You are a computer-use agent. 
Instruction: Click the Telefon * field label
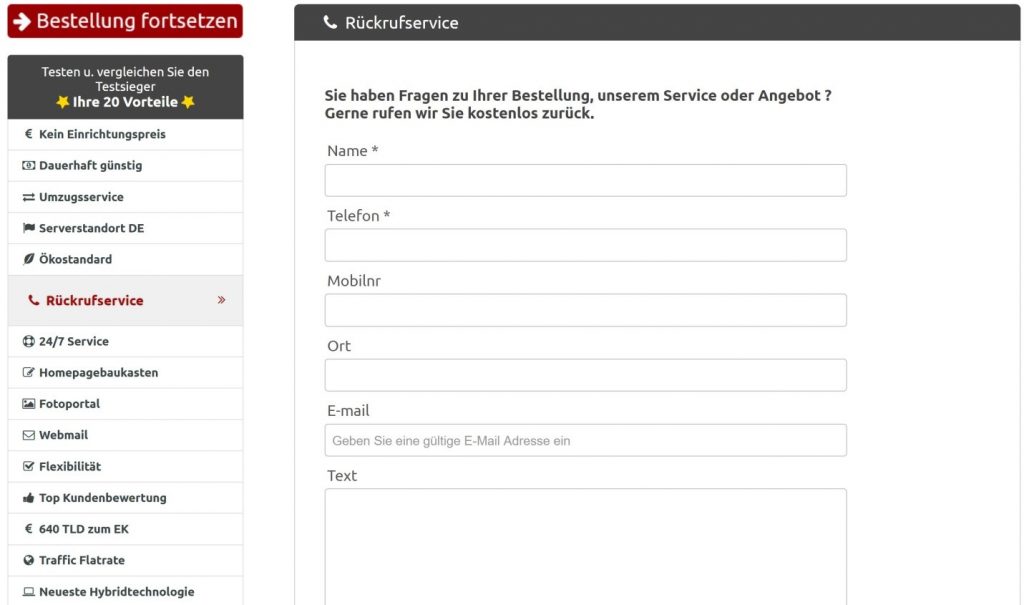359,216
